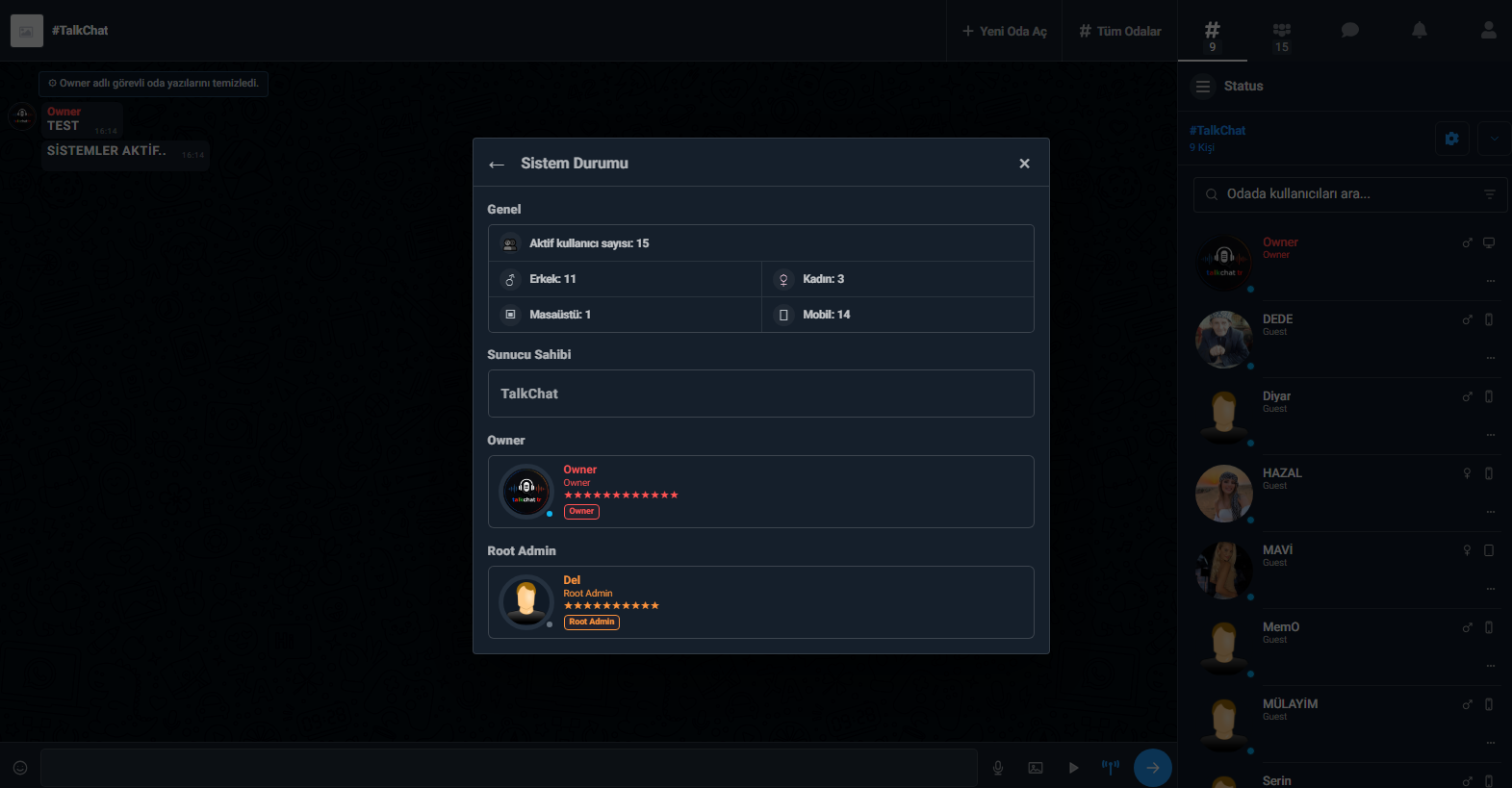Open more options for Diyar

pyautogui.click(x=1491, y=435)
